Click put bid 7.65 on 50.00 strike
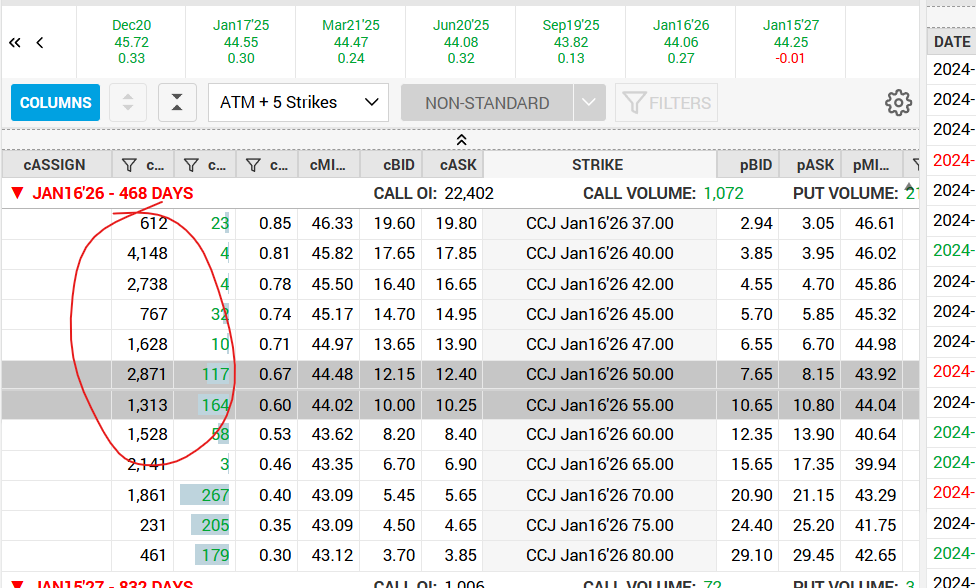Screen dimensions: 976x588 click(x=756, y=375)
